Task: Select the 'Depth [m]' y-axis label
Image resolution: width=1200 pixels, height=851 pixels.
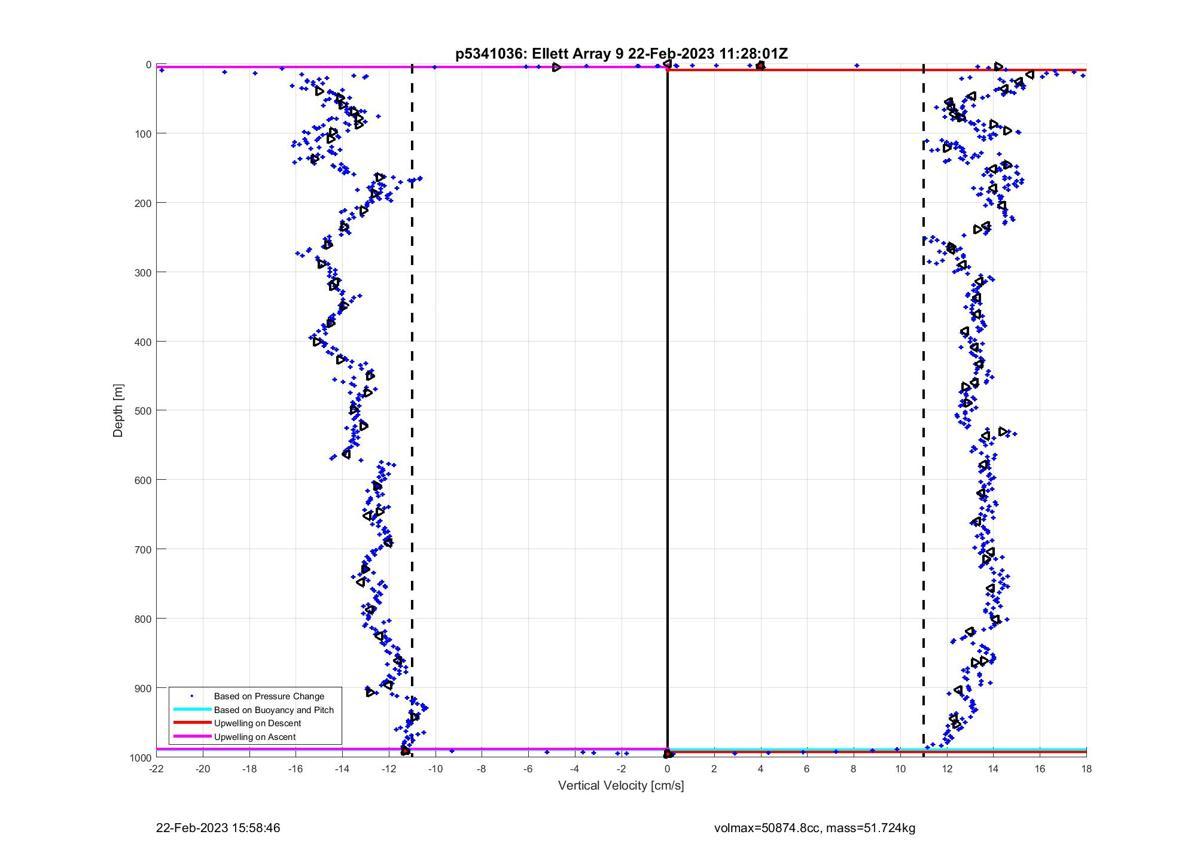Action: click(119, 410)
